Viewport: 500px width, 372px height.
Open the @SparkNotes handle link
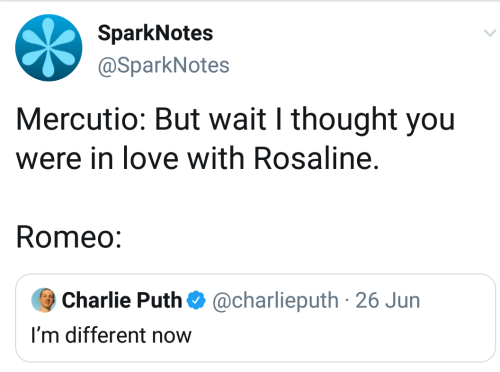(x=163, y=65)
